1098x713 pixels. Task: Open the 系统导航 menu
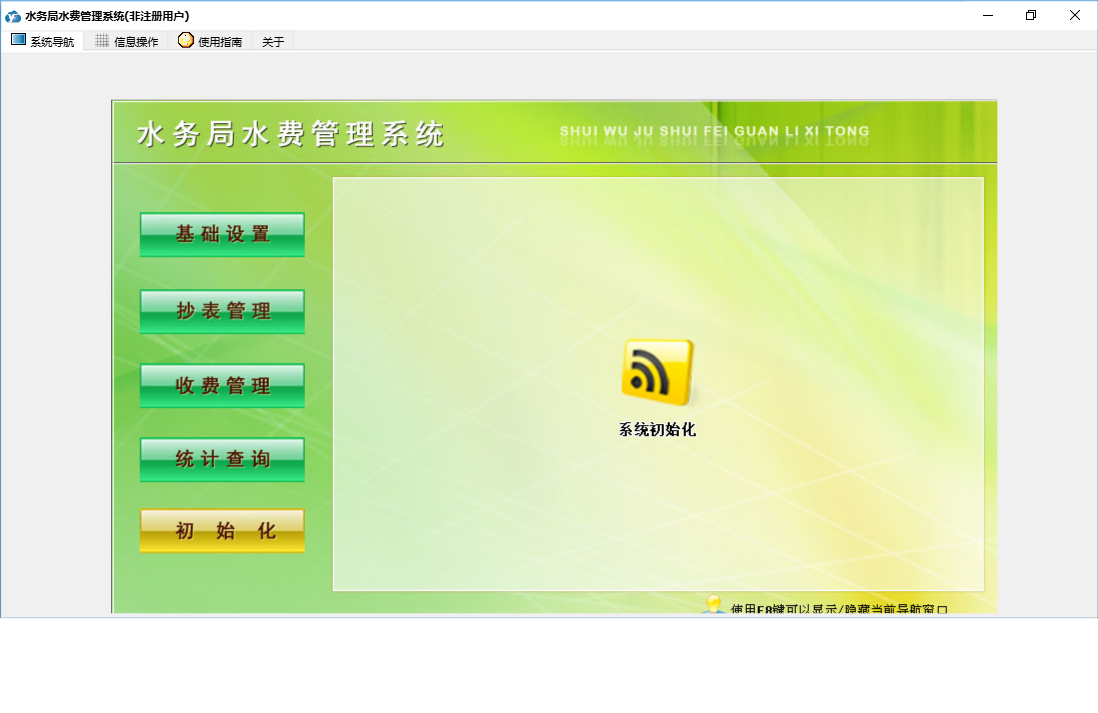[x=43, y=41]
